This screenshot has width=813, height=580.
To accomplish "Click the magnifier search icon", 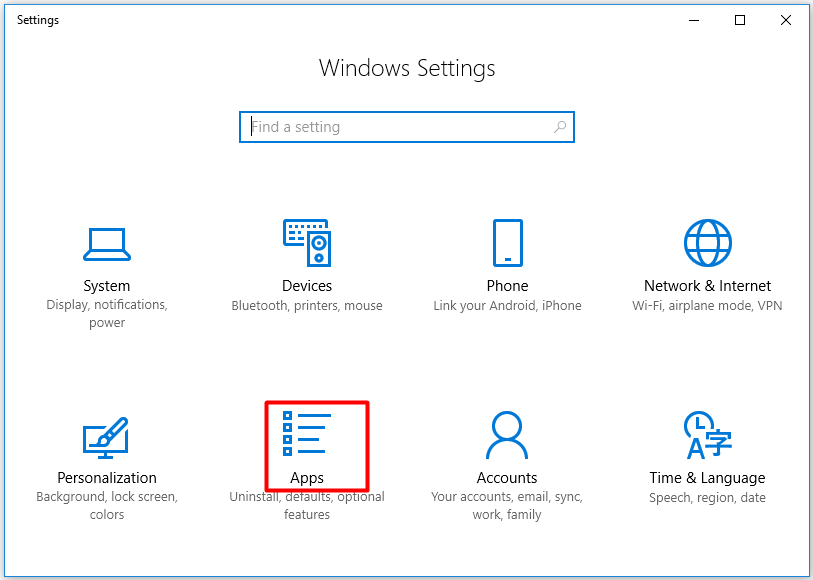I will (x=560, y=126).
